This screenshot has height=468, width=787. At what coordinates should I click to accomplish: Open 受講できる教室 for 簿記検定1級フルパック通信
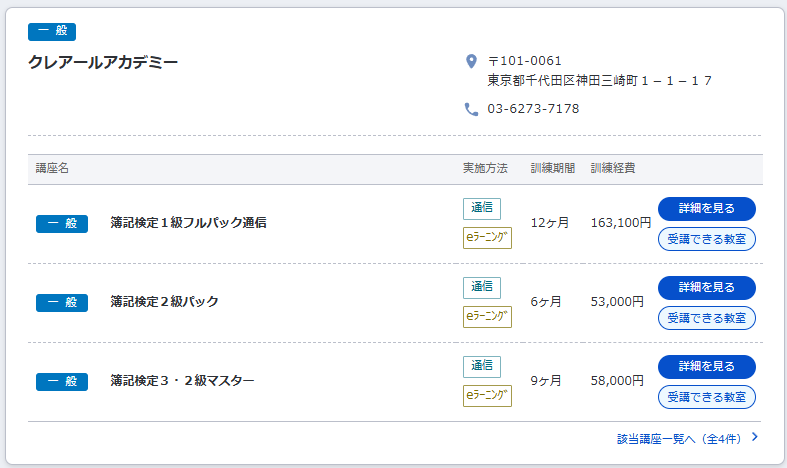tap(706, 238)
